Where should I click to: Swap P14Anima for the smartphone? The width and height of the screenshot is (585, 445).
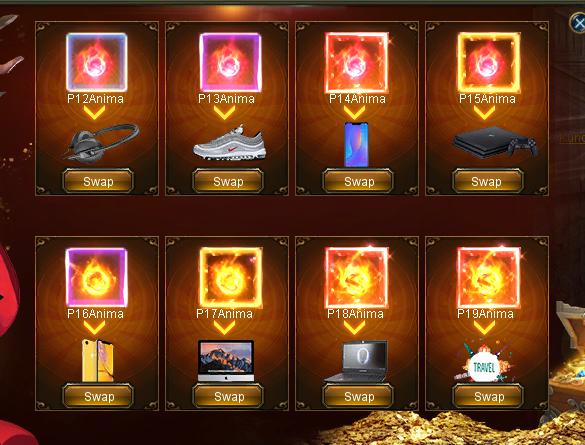click(358, 181)
